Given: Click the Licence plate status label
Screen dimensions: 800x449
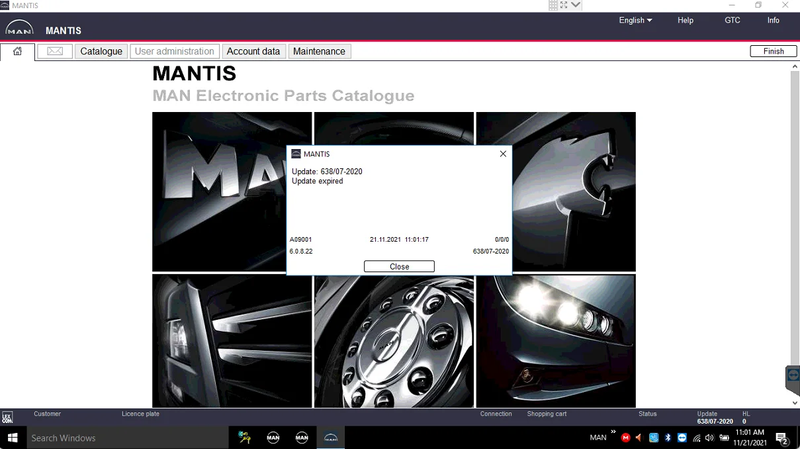Looking at the screenshot, I should (140, 414).
